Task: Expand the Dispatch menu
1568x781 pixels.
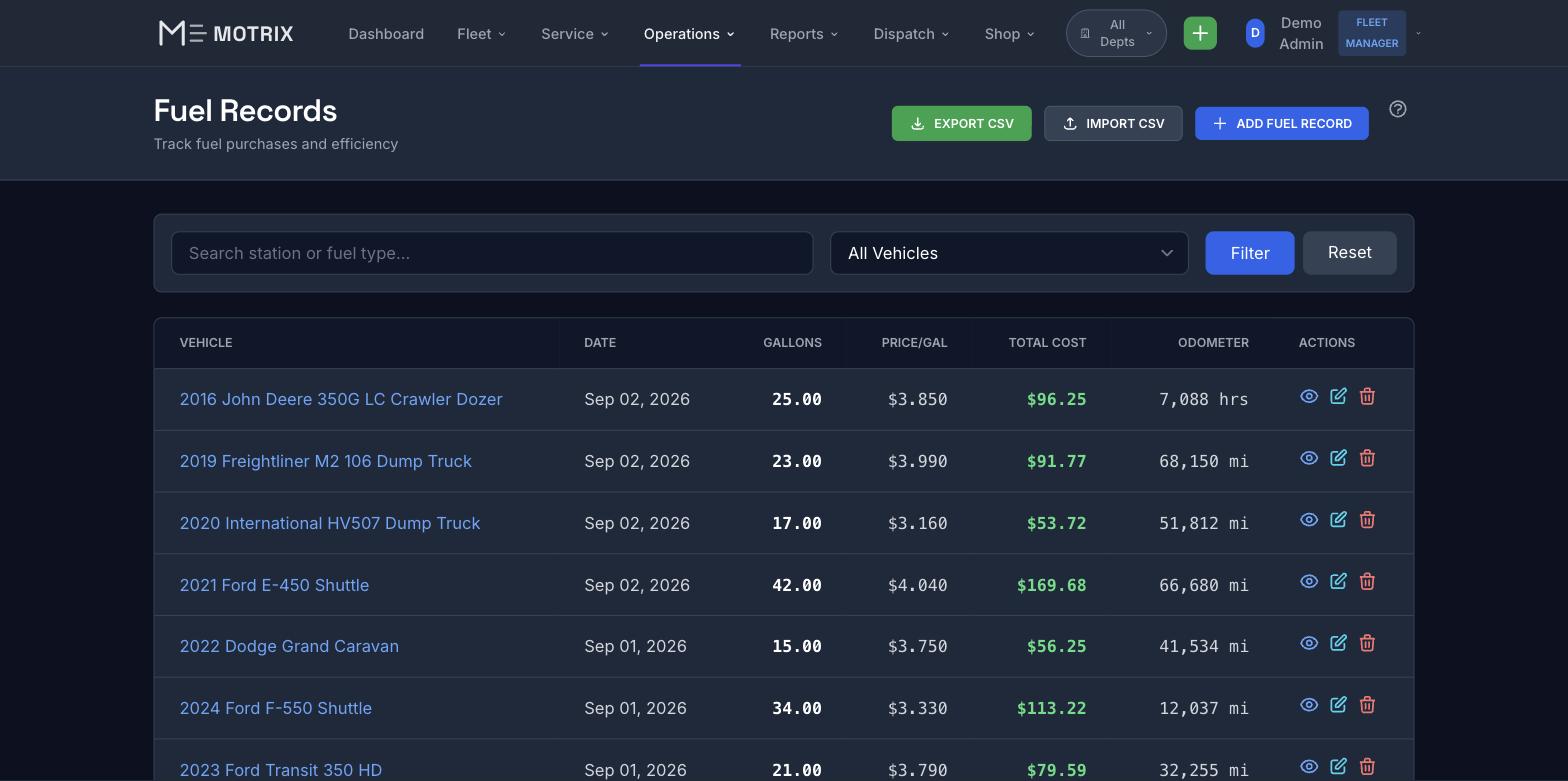Action: pos(911,34)
